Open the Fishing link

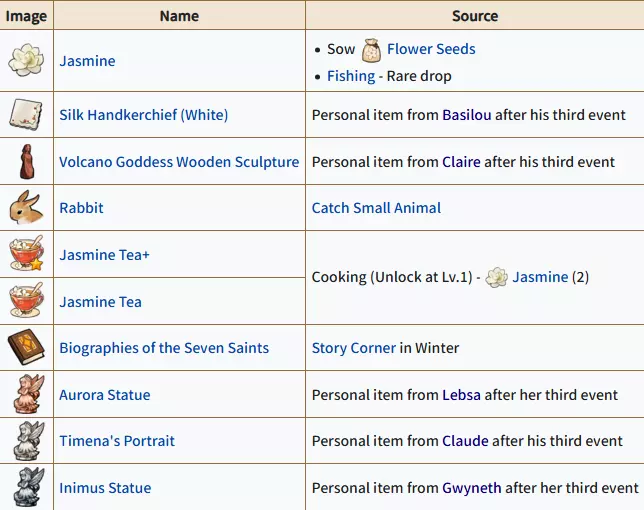pyautogui.click(x=351, y=76)
